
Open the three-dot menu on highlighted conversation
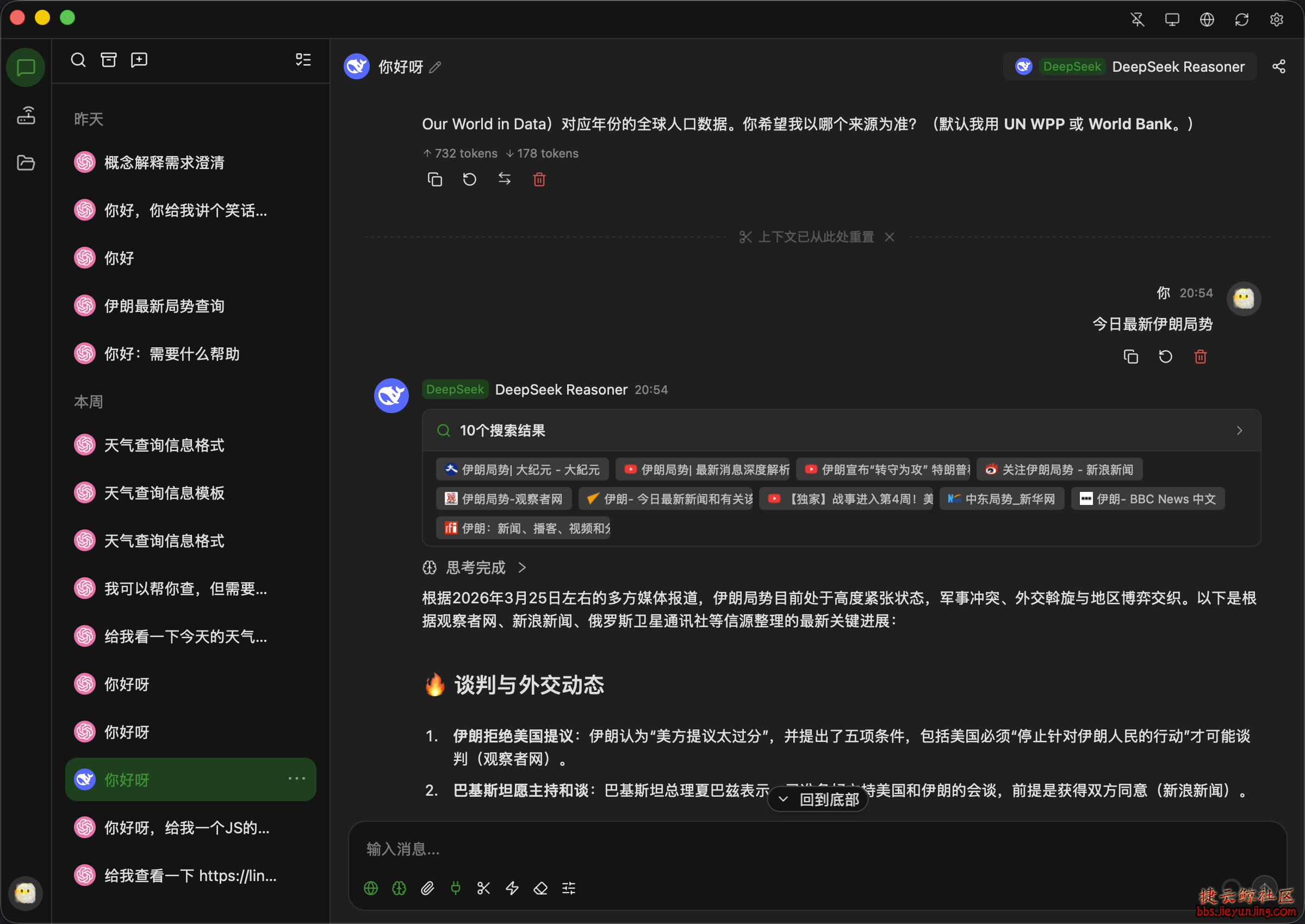pos(296,779)
